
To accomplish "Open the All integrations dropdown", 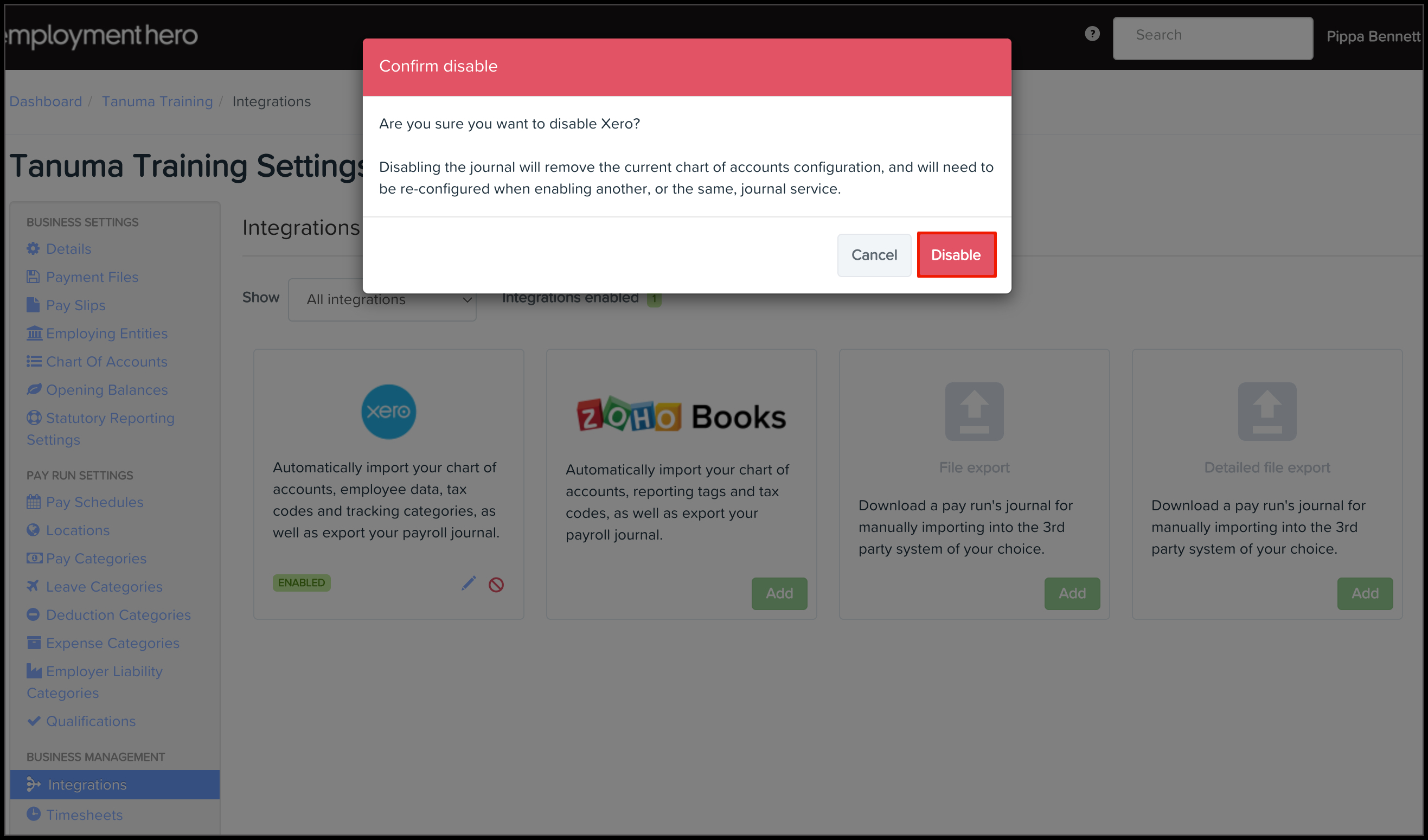I will [382, 299].
